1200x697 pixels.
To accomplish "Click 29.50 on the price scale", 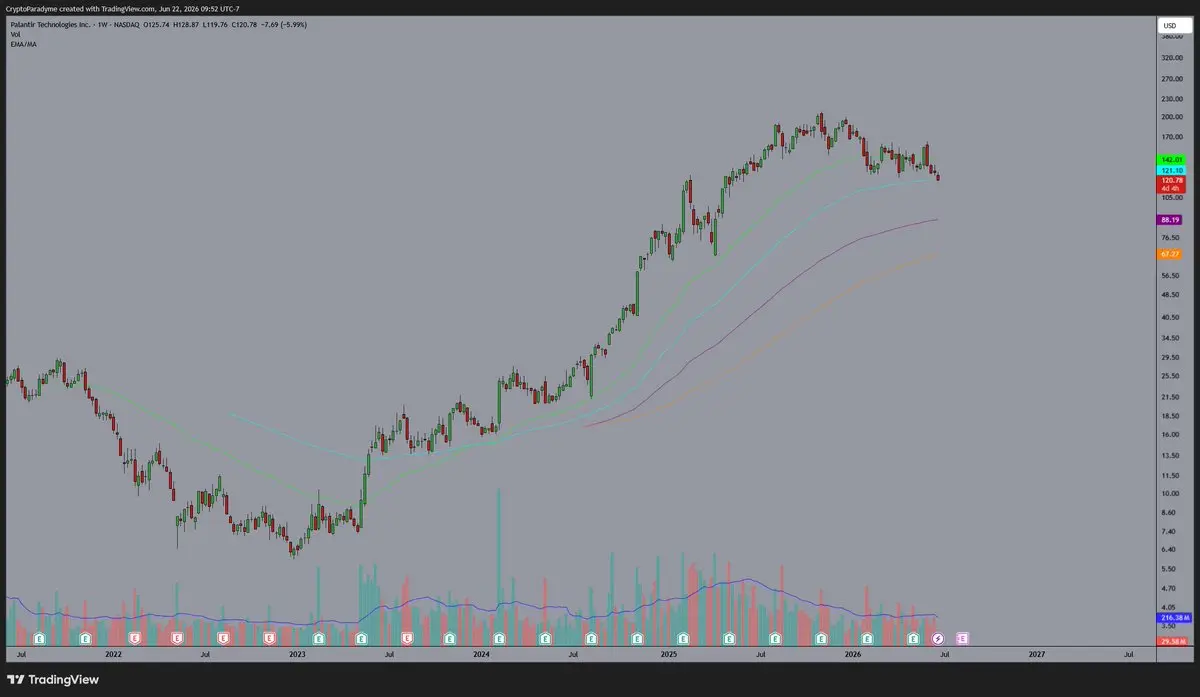I will (x=1170, y=357).
